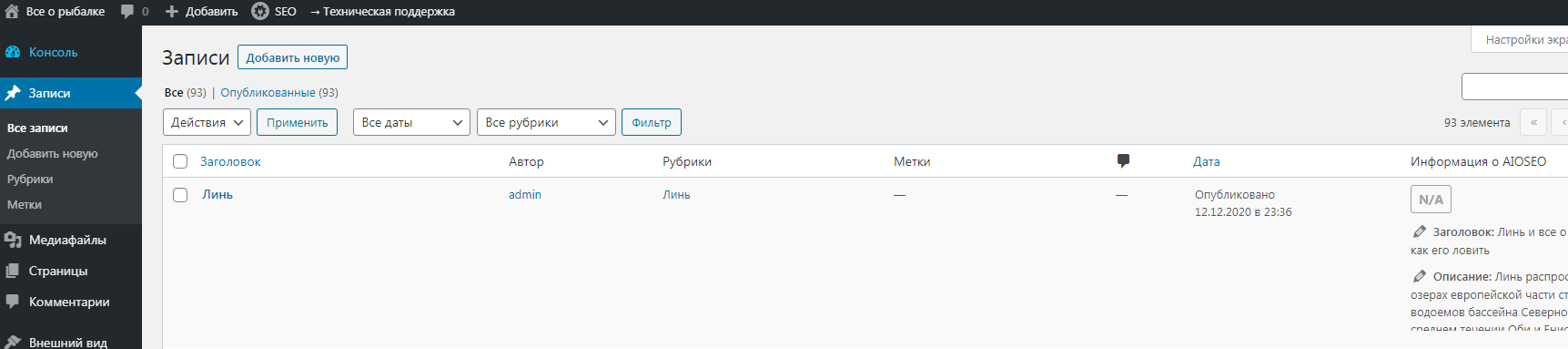Open Комментарии comment icon in sidebar
Image resolution: width=1568 pixels, height=349 pixels.
[x=13, y=302]
